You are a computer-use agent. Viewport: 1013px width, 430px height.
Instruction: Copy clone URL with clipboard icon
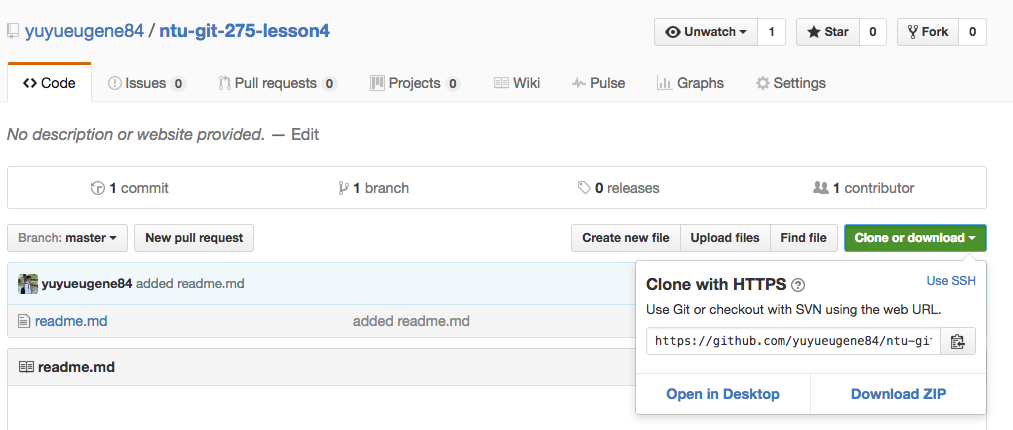[x=957, y=341]
